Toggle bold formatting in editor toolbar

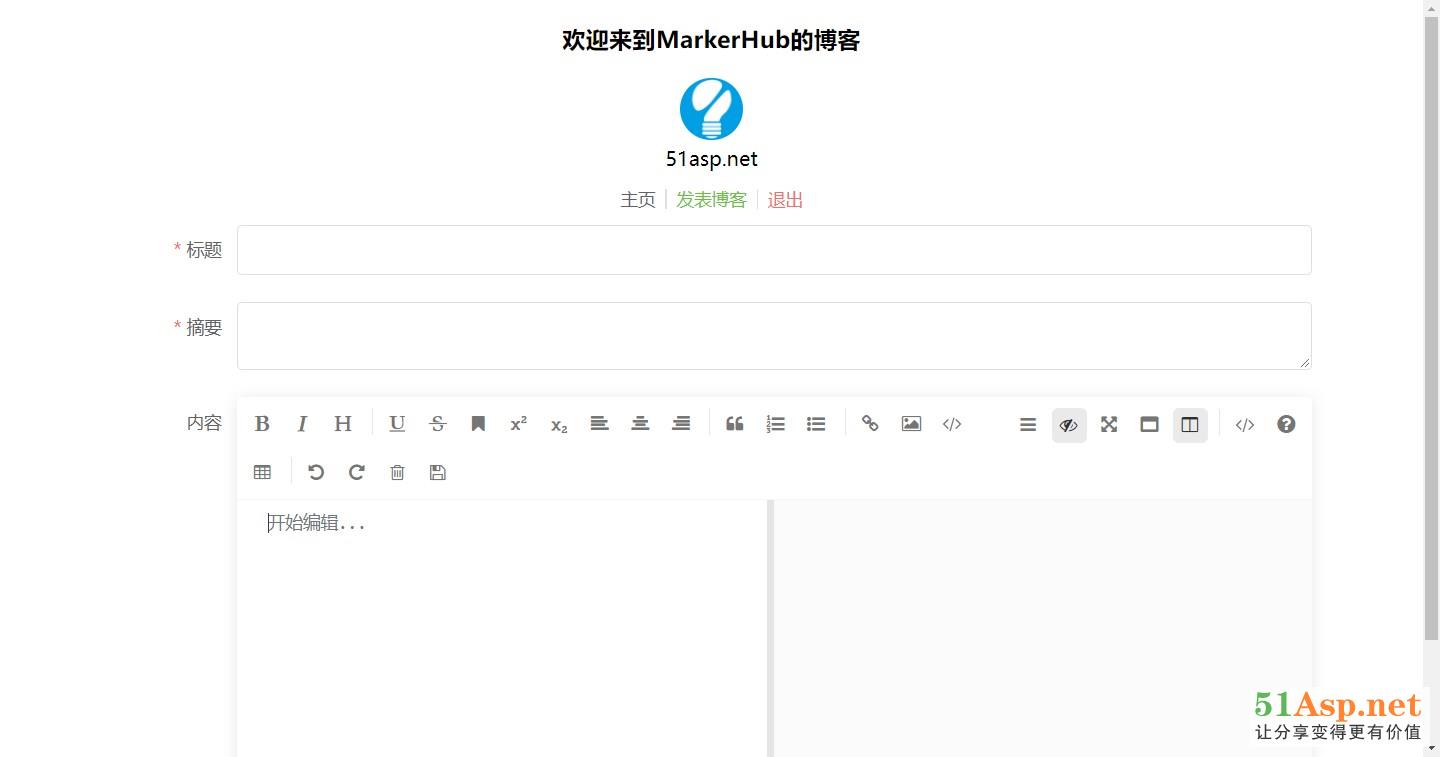[262, 424]
